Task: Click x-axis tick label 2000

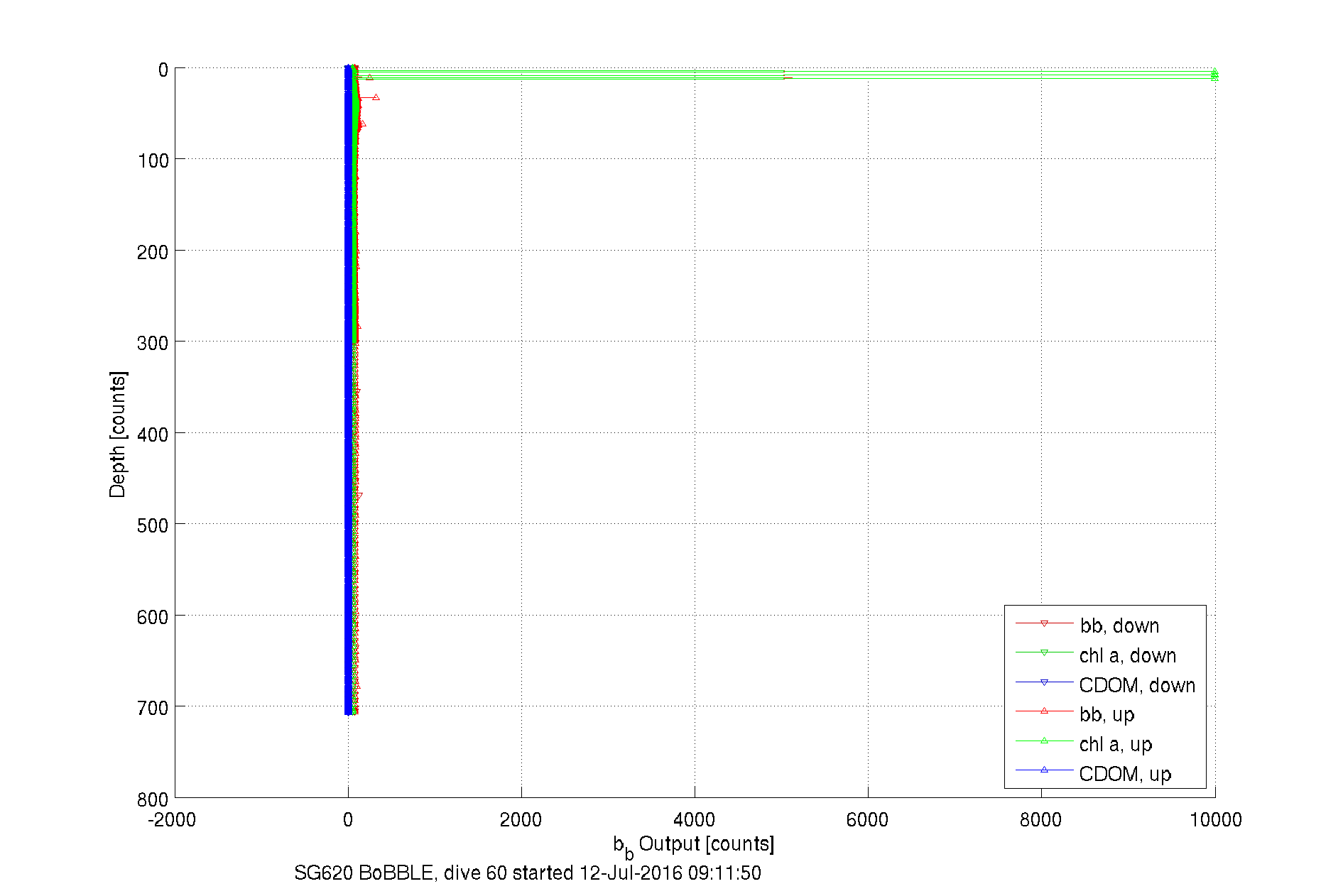Action: [521, 820]
